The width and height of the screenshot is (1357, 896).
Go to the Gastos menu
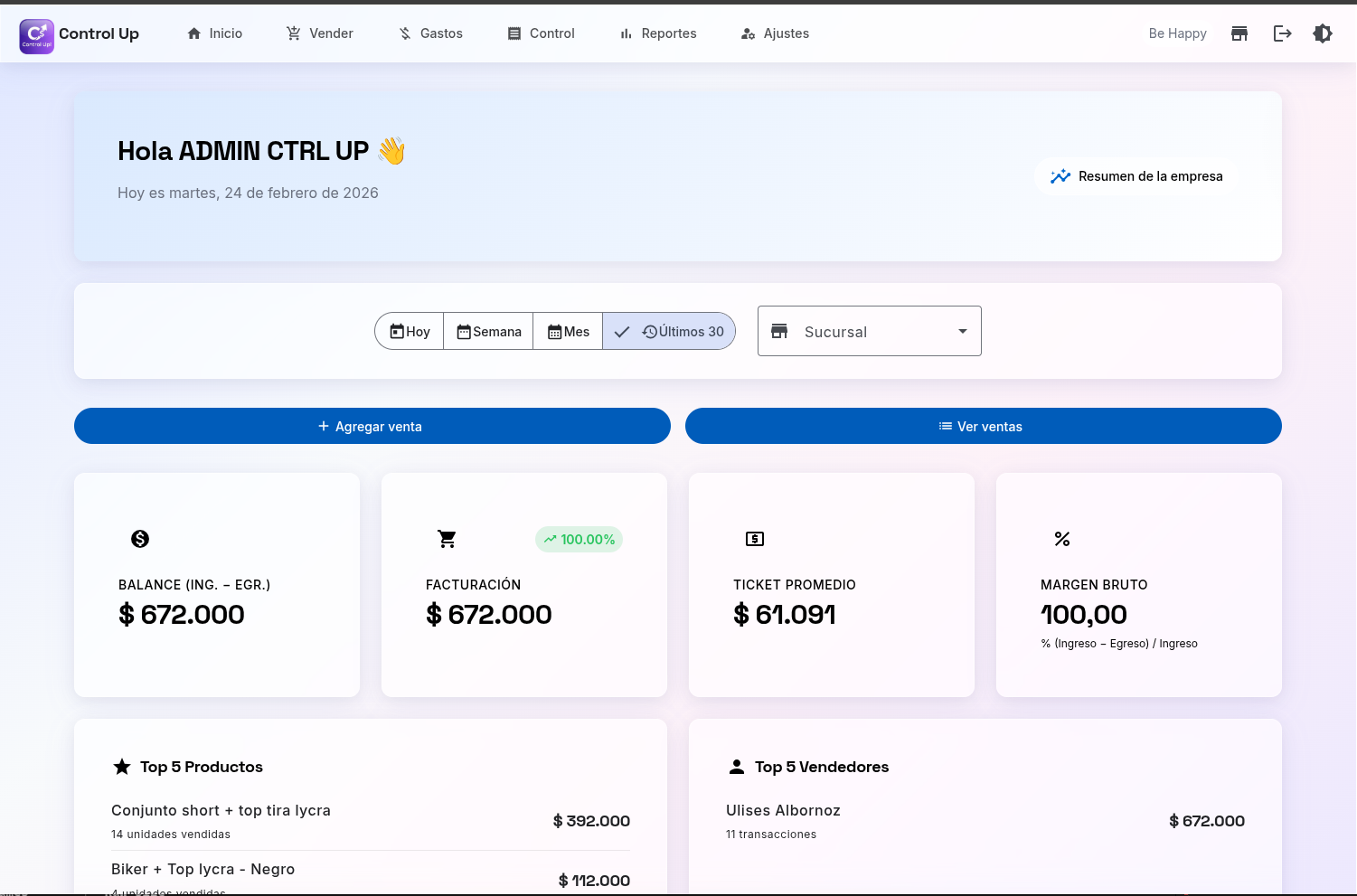(x=431, y=33)
